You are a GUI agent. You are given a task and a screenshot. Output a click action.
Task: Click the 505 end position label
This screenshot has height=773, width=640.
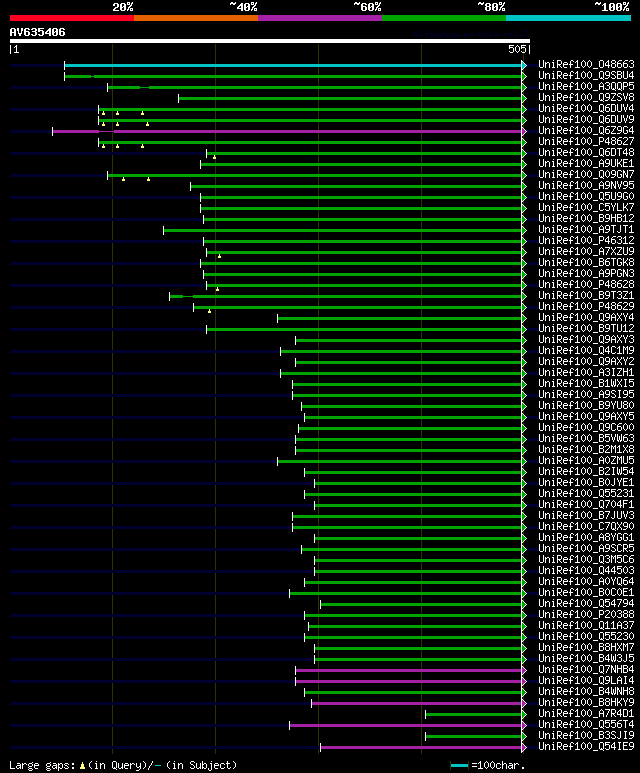coord(517,49)
